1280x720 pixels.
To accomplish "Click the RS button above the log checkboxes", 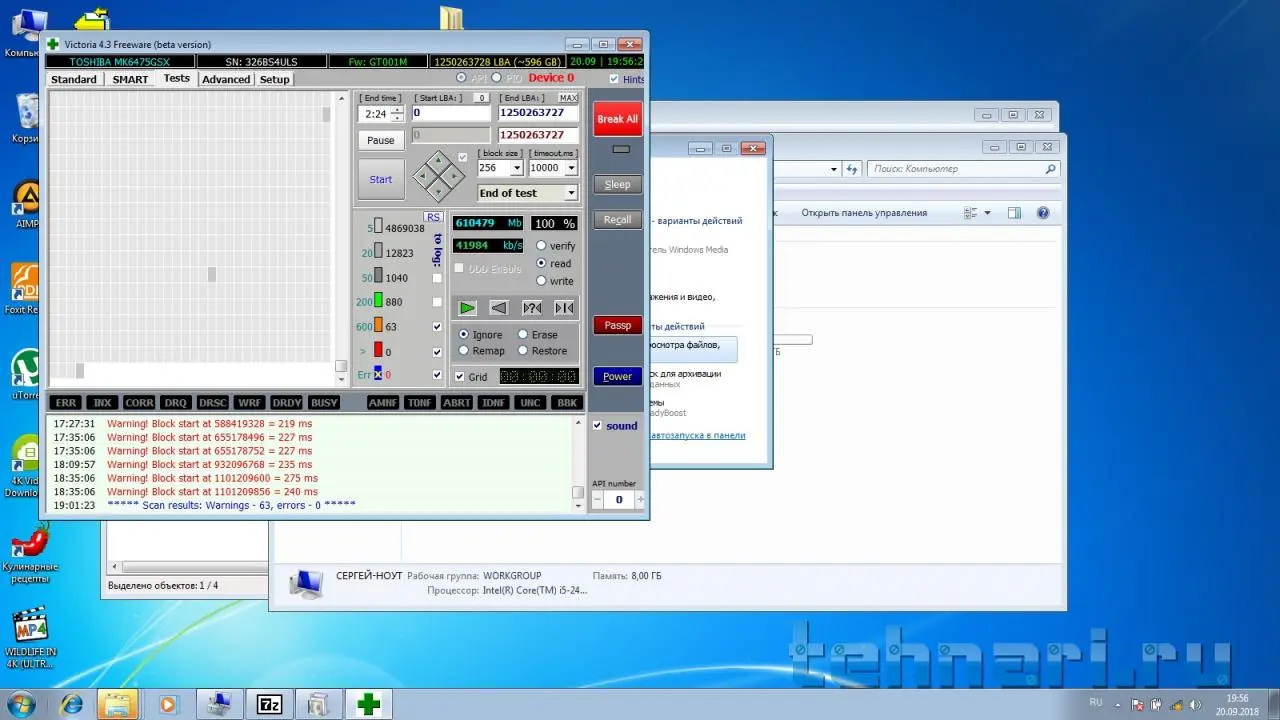I will 433,217.
